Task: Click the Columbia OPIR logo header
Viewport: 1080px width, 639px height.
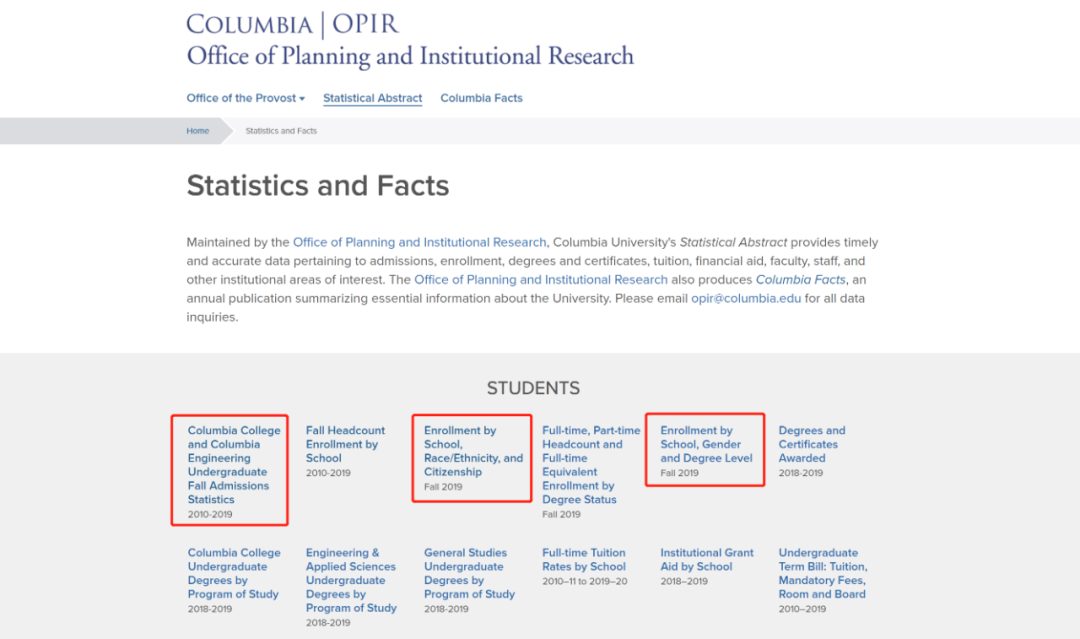Action: (x=292, y=24)
